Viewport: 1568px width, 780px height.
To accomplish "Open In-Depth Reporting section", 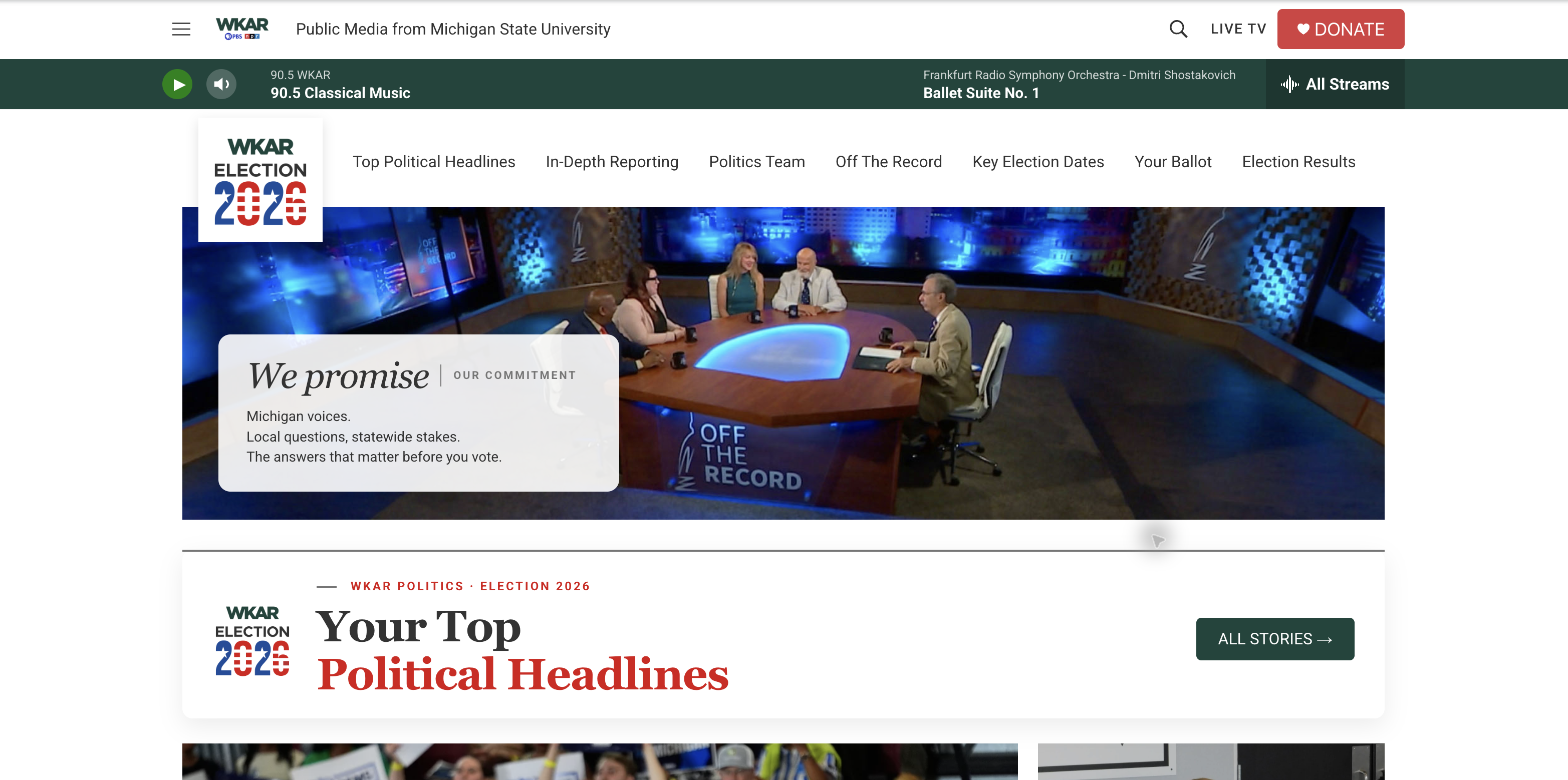I will [x=612, y=162].
